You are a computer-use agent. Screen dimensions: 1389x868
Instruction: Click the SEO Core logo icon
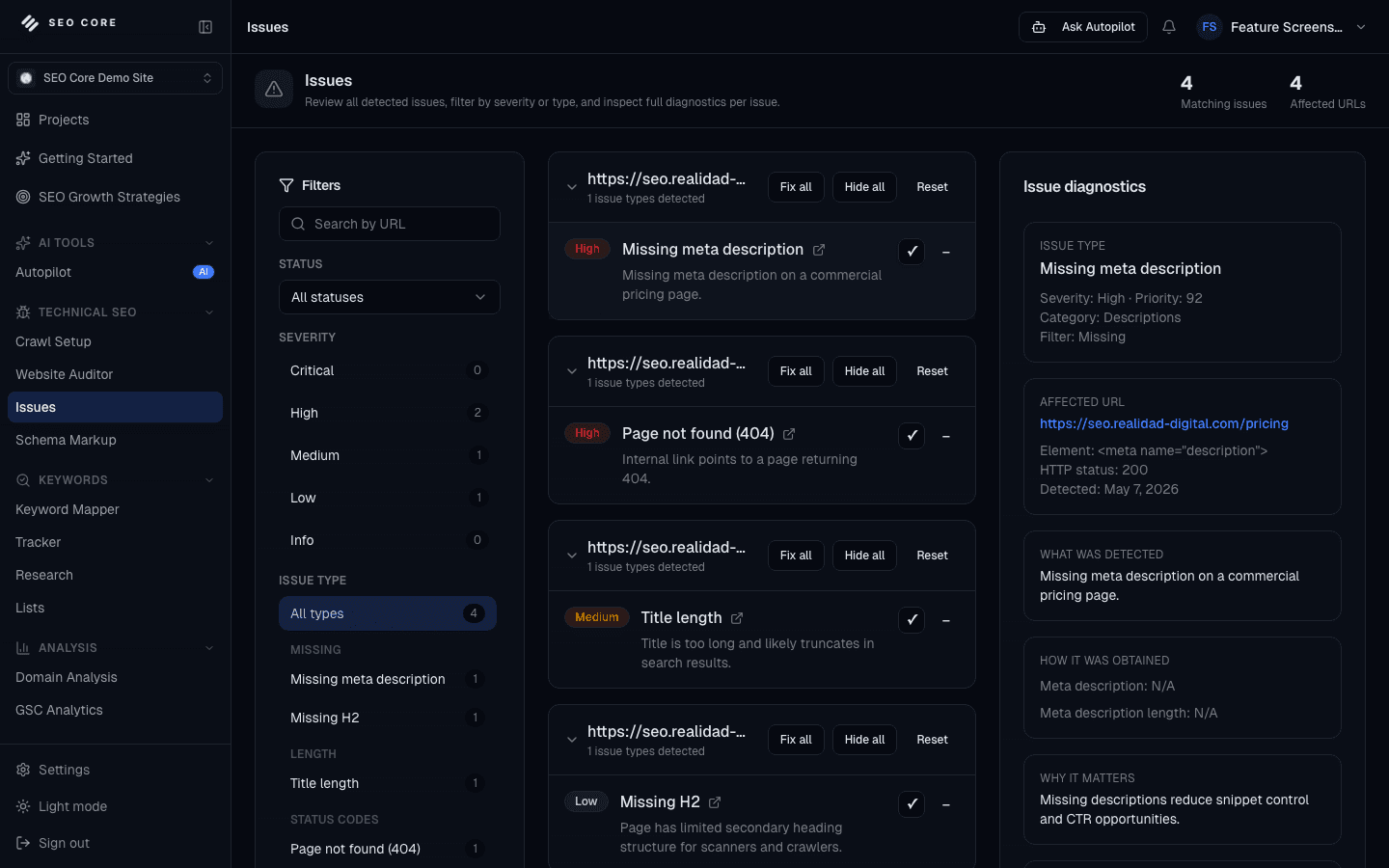coord(30,23)
